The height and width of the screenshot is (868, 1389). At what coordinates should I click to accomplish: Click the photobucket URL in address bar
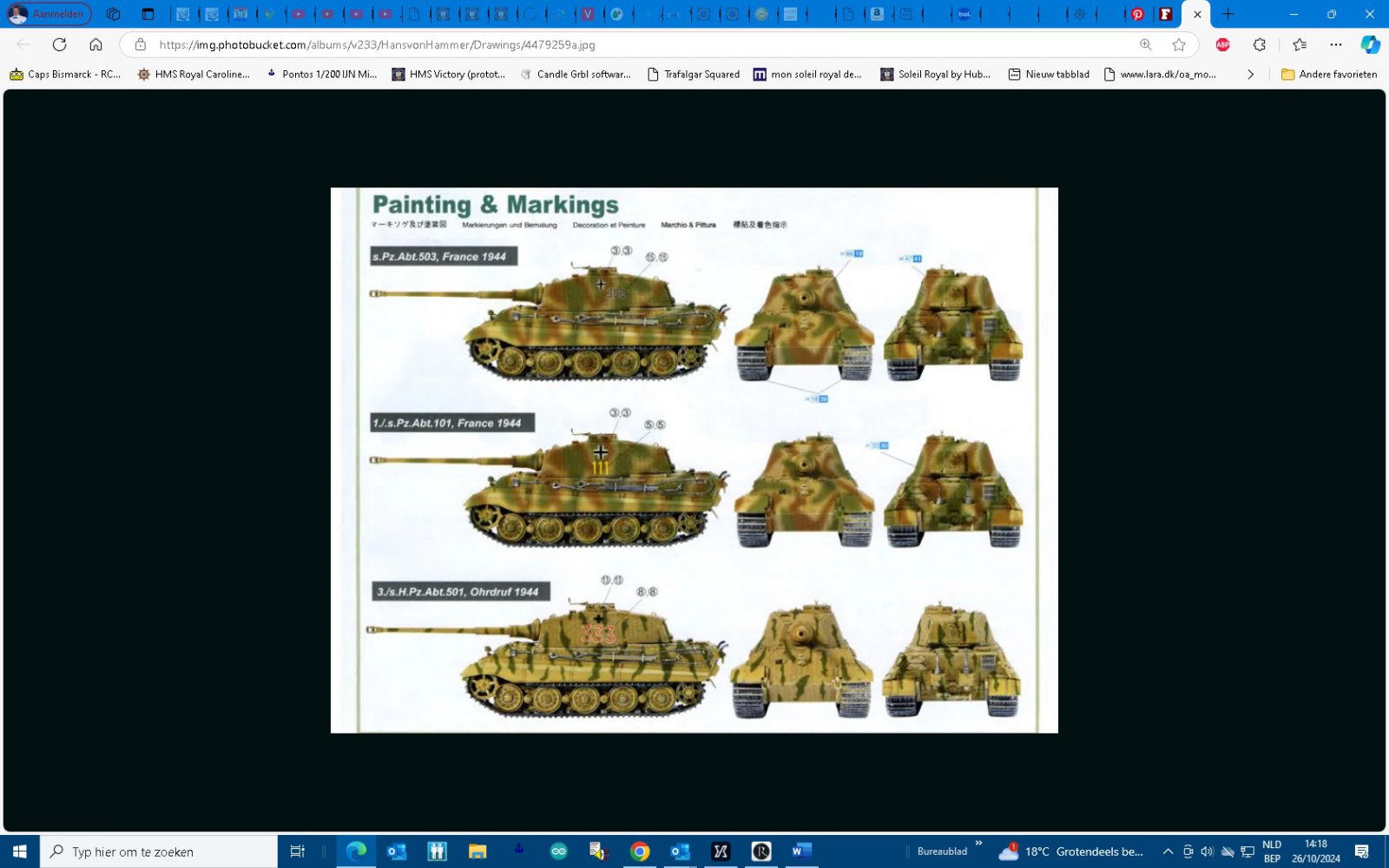(377, 44)
